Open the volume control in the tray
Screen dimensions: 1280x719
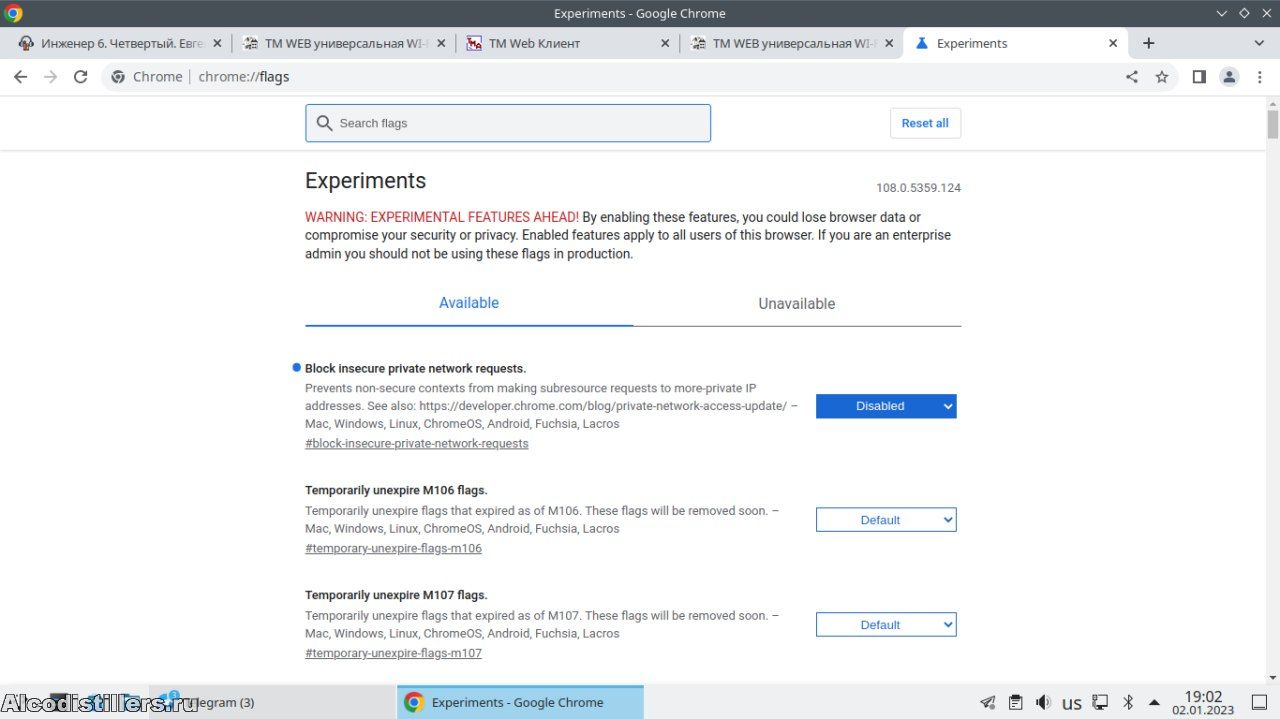point(1043,702)
